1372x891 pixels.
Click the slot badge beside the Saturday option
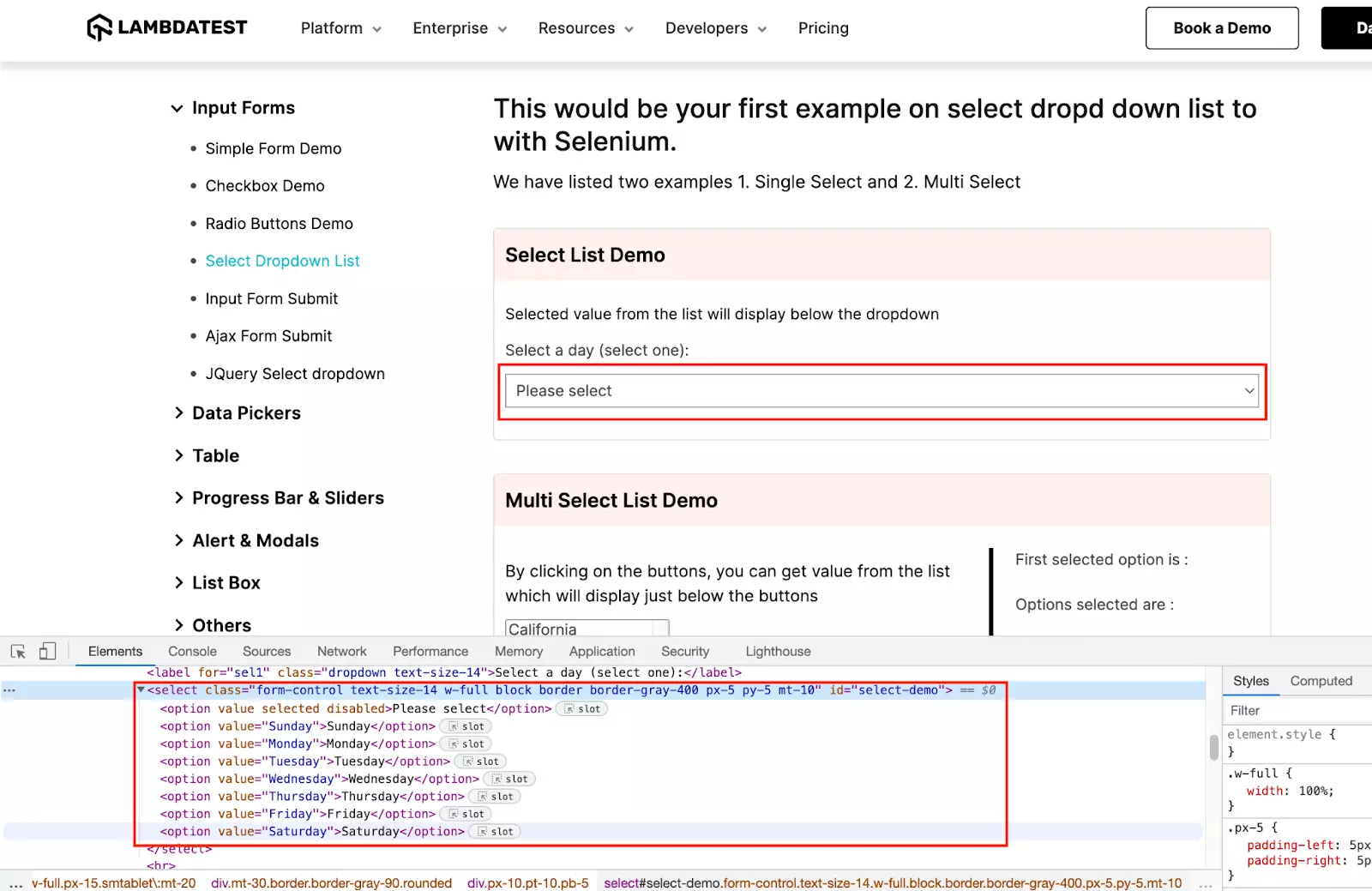(x=495, y=831)
